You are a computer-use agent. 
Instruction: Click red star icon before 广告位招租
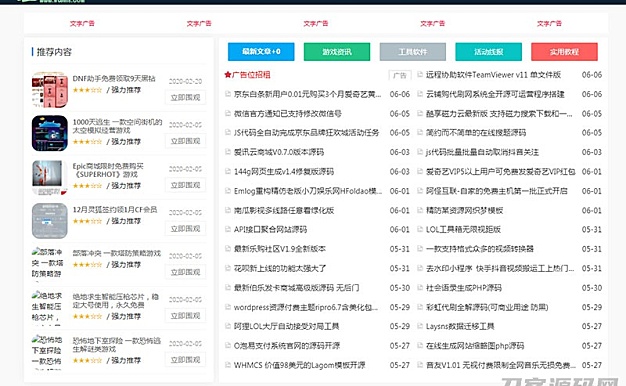coord(228,75)
